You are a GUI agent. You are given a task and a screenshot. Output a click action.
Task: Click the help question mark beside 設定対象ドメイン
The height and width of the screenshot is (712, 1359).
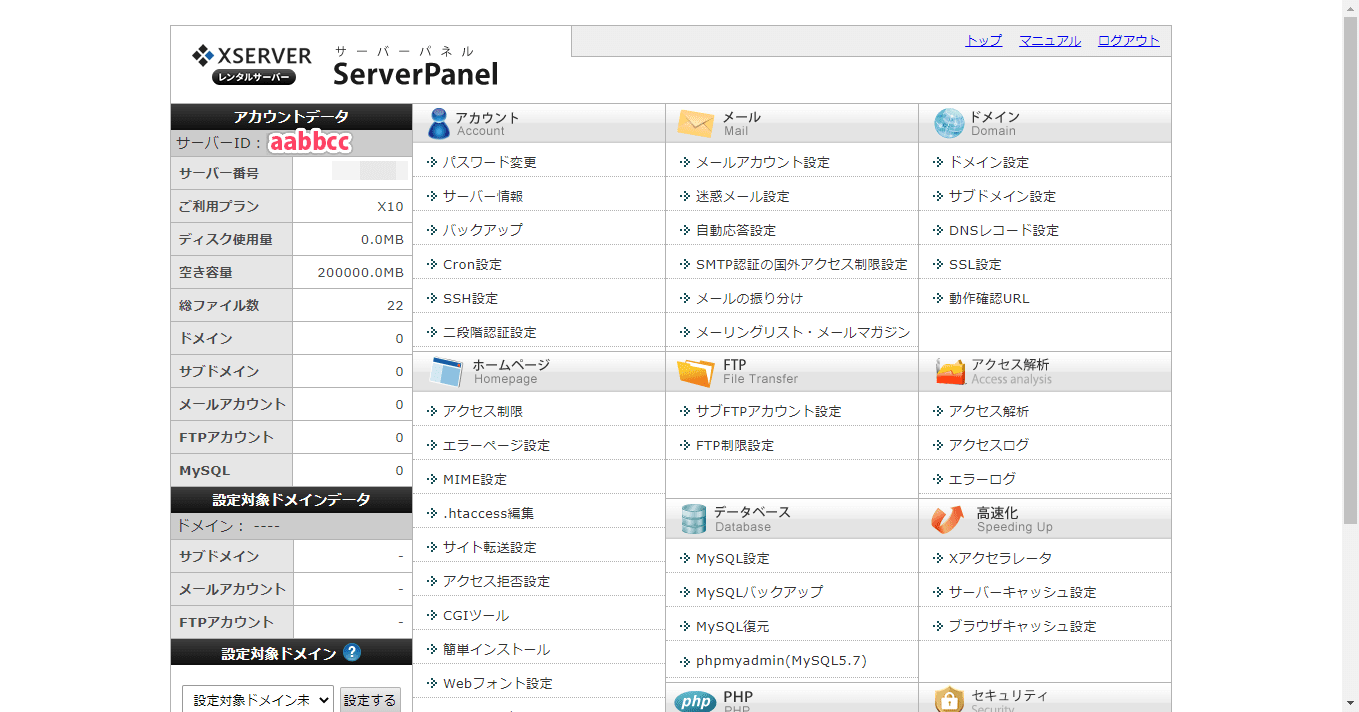pos(351,653)
